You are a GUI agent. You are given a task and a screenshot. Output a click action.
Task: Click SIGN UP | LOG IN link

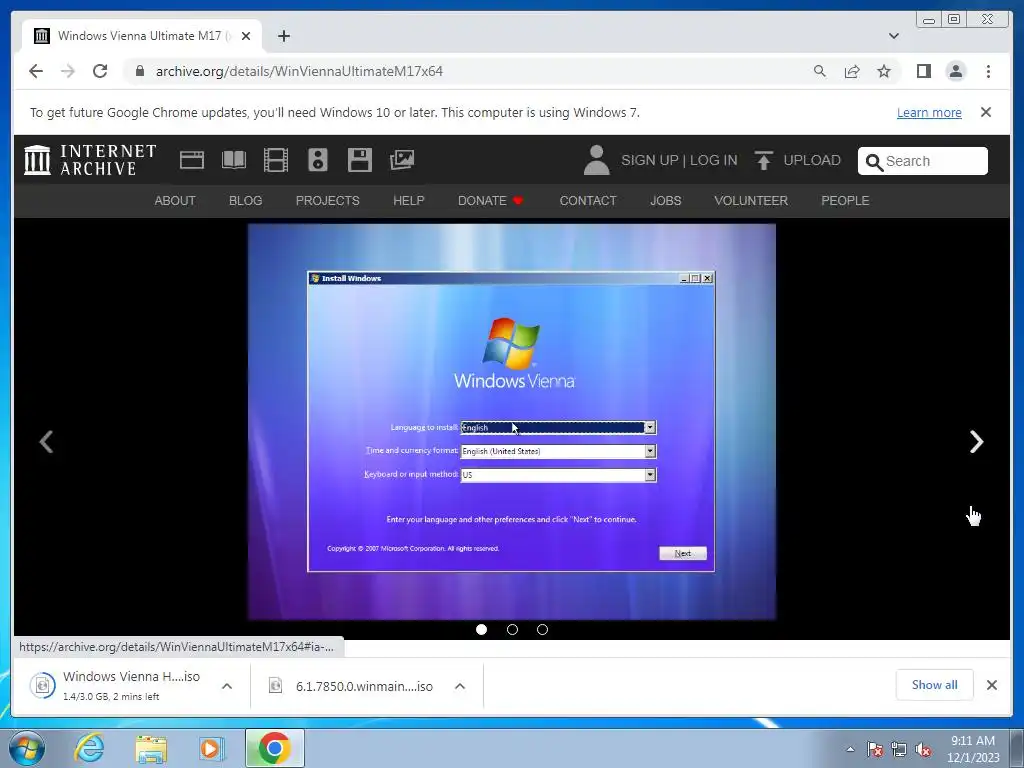pyautogui.click(x=679, y=161)
